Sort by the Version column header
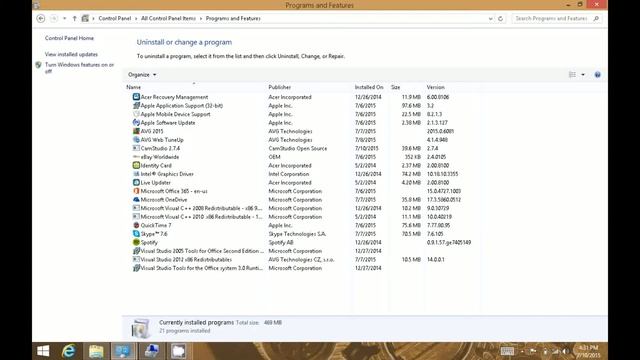The width and height of the screenshot is (640, 360). pyautogui.click(x=436, y=87)
